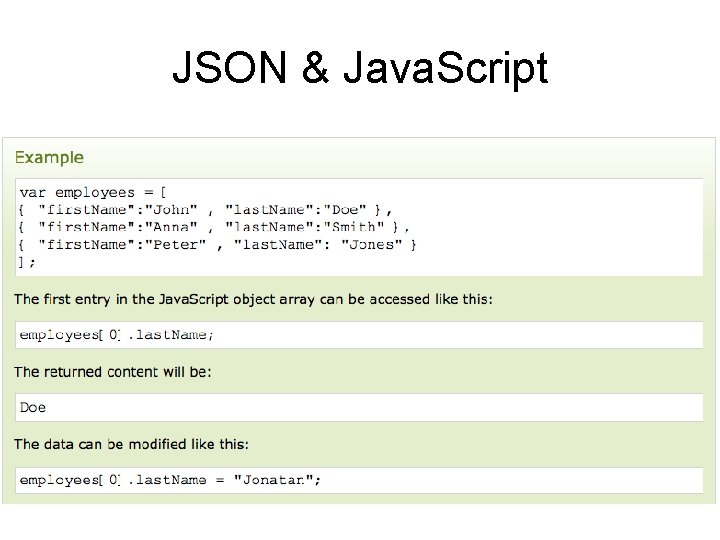
Task: Click "The returned content will be:" text
Action: tap(113, 371)
